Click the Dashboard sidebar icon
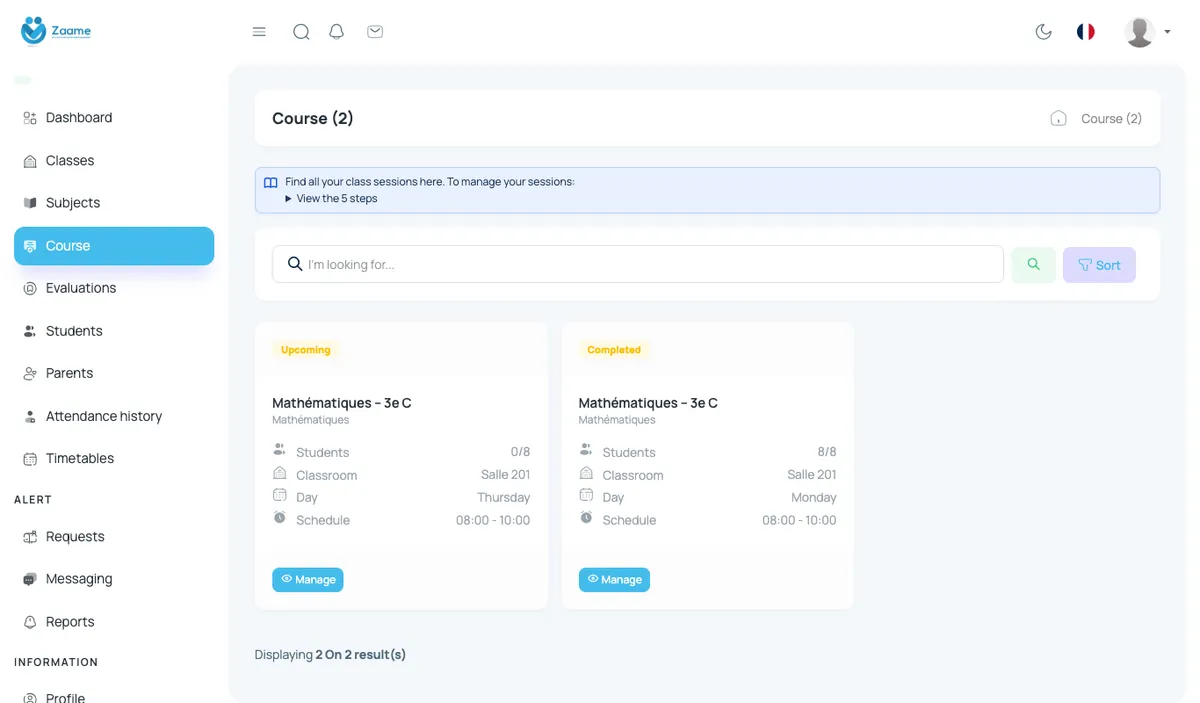Screen dimensions: 1200x703 (x=30, y=118)
